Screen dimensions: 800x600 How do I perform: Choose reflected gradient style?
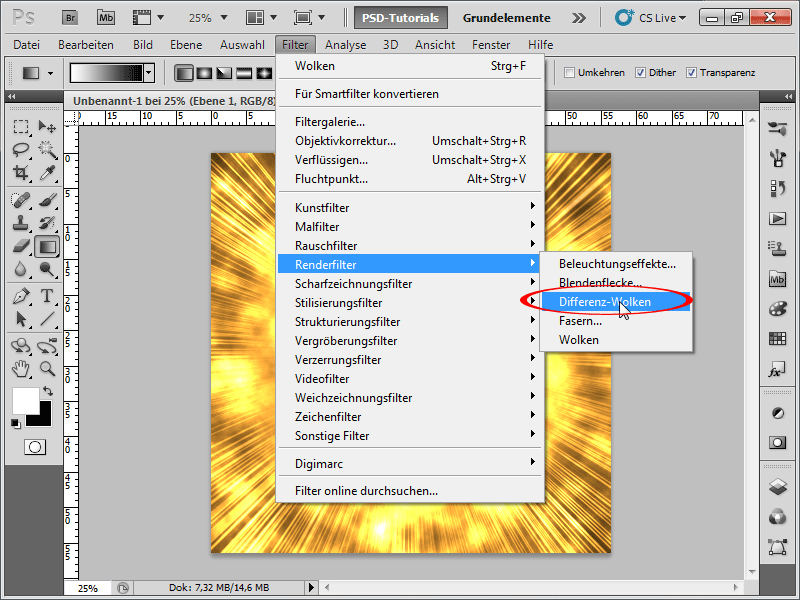(244, 73)
